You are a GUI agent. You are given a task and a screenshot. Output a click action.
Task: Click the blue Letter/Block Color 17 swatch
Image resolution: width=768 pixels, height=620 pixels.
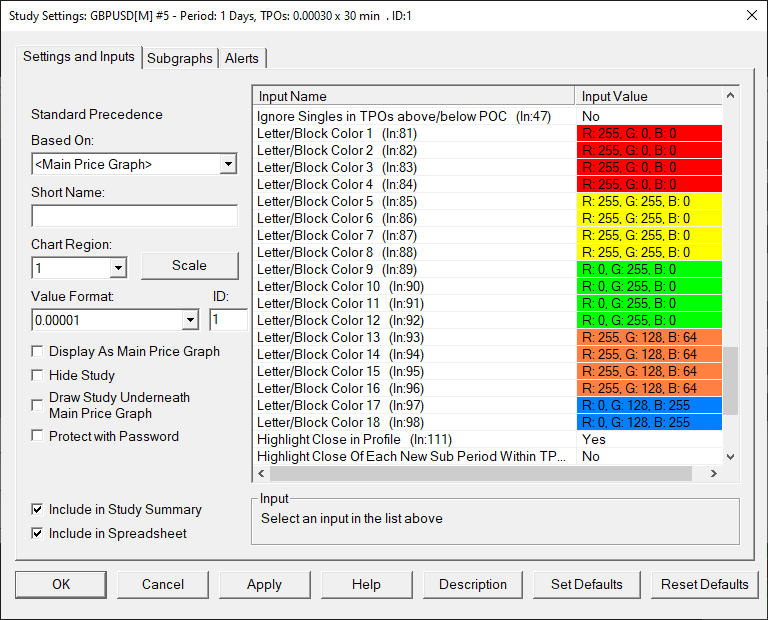point(648,406)
